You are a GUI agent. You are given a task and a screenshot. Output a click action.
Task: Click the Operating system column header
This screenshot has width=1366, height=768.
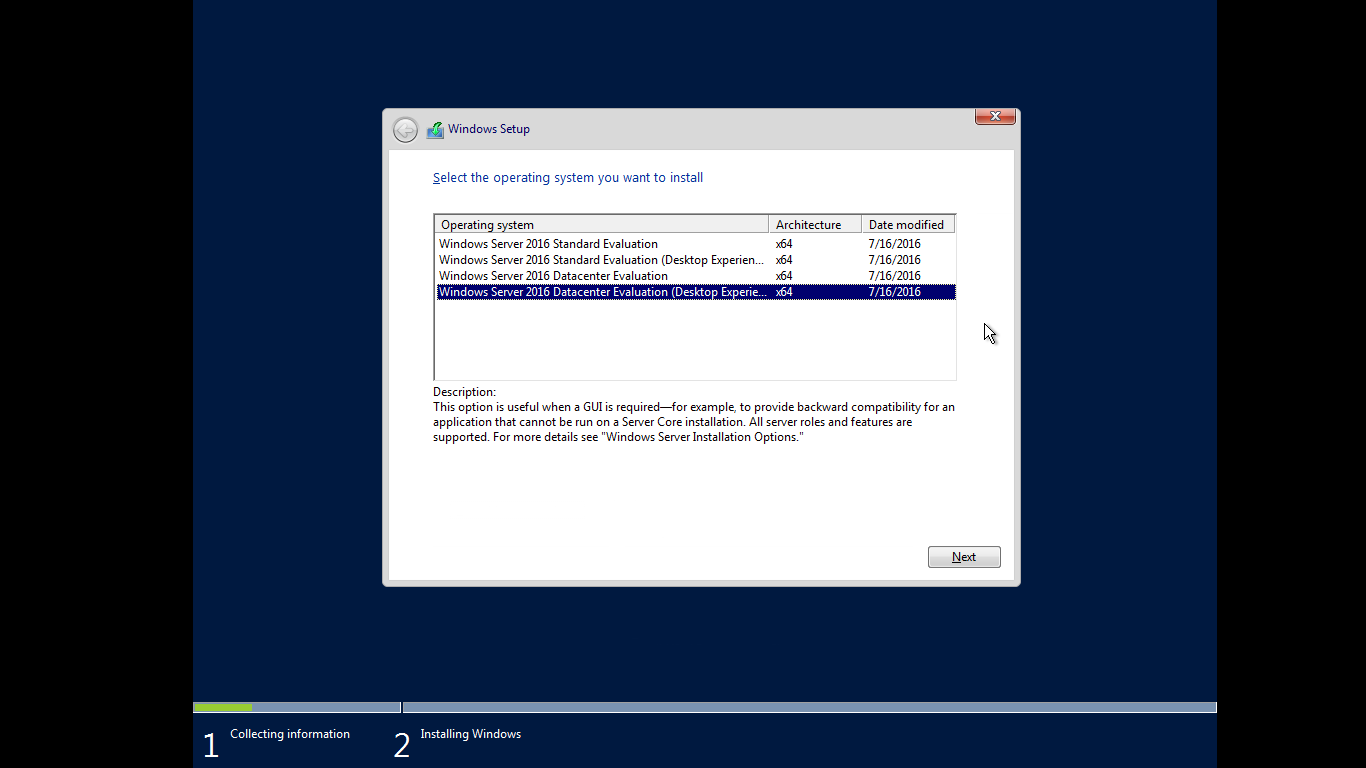point(602,225)
